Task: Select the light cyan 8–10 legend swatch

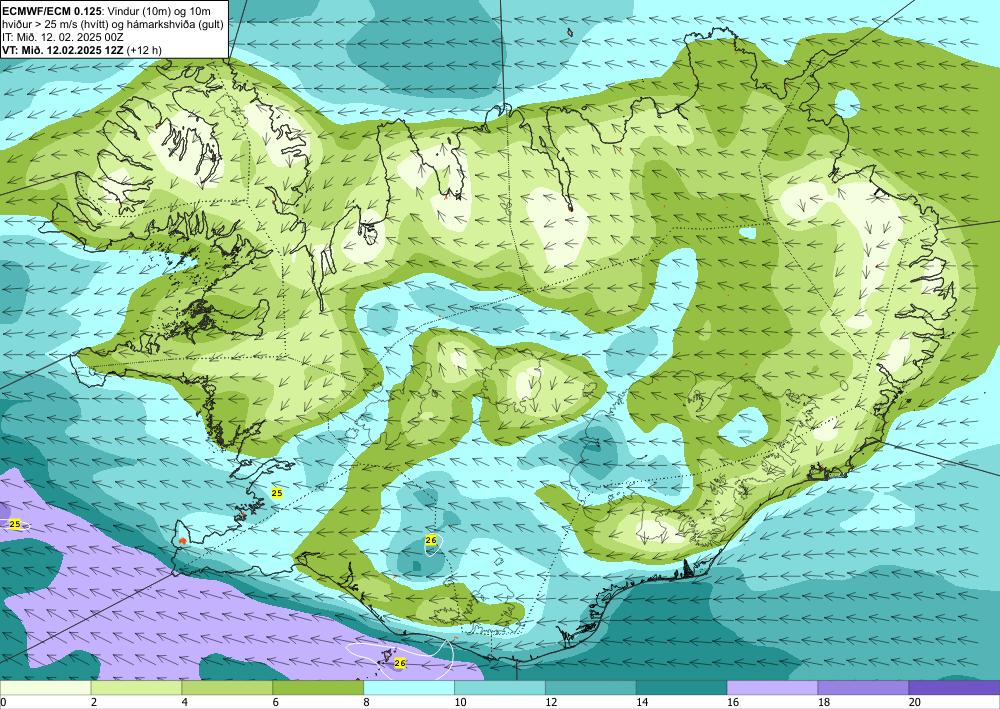Action: pyautogui.click(x=409, y=688)
